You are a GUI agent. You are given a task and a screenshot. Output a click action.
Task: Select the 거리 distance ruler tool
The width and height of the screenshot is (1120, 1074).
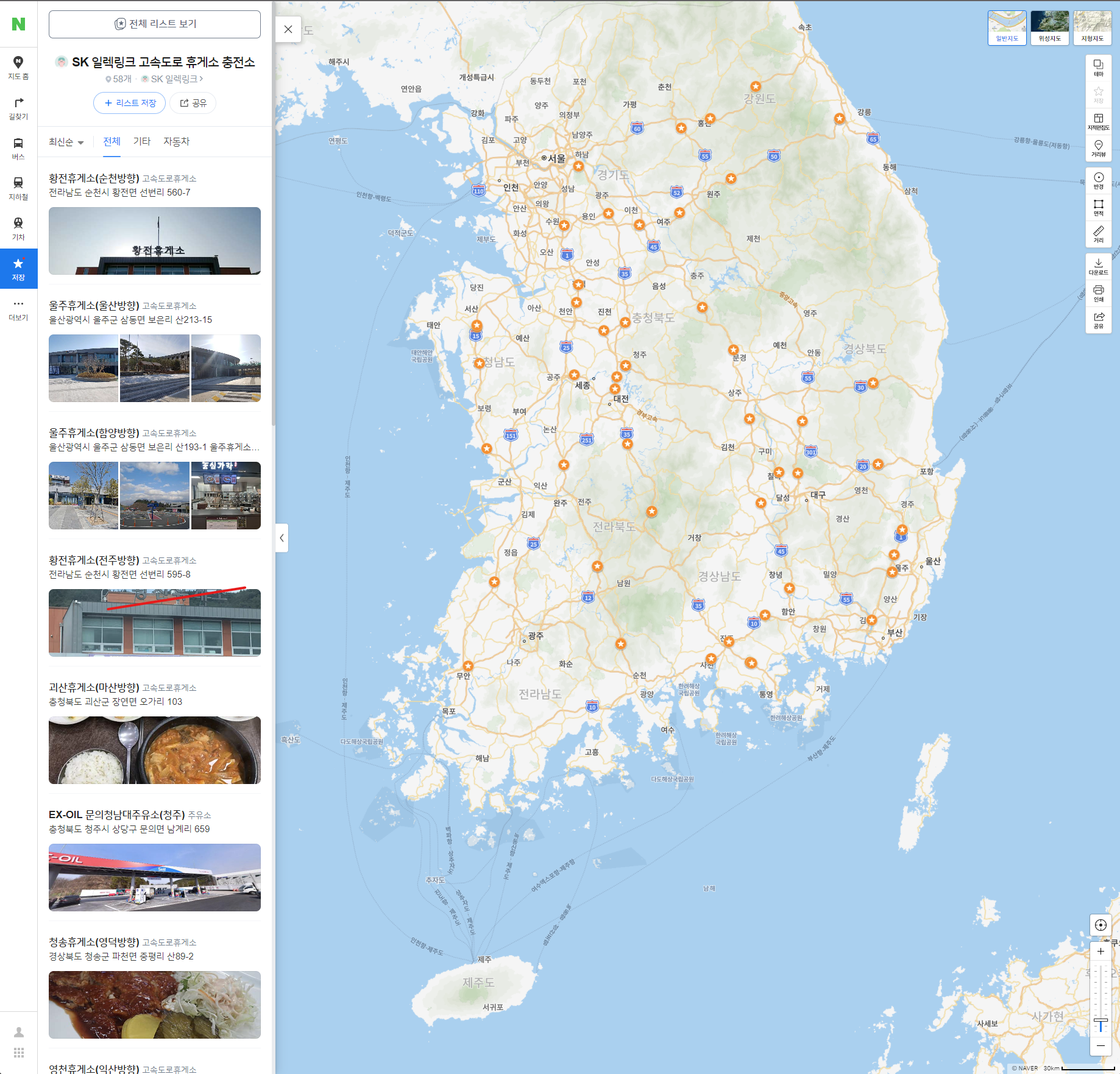pos(1098,234)
